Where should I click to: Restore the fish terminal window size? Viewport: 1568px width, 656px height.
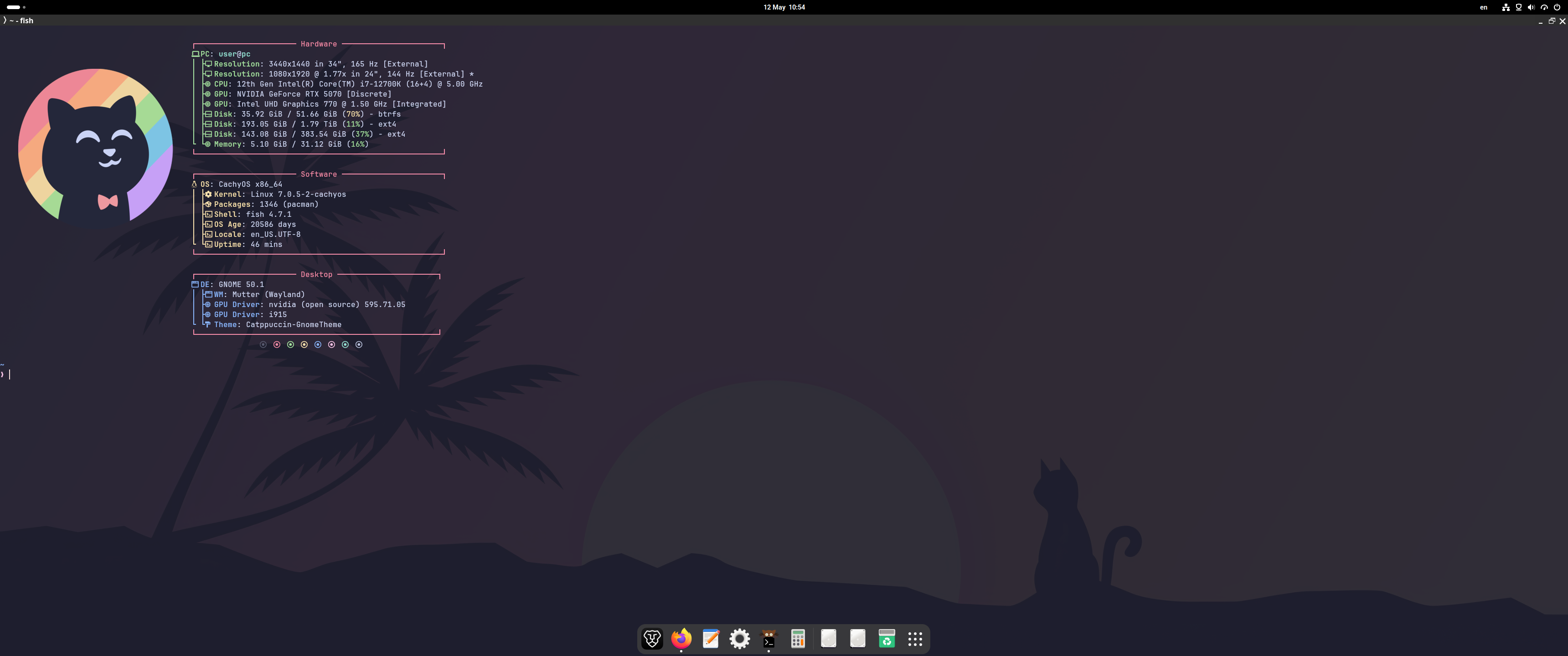coord(1552,21)
